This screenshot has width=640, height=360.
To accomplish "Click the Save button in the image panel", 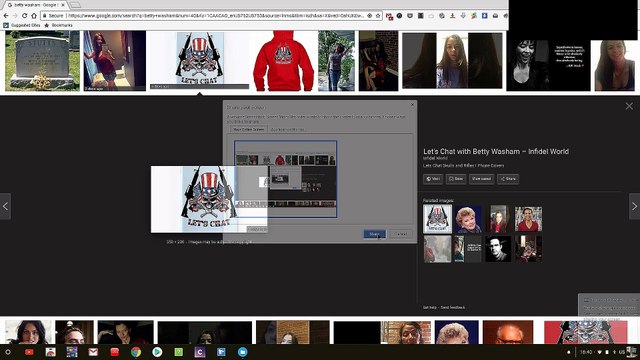I will pos(456,179).
